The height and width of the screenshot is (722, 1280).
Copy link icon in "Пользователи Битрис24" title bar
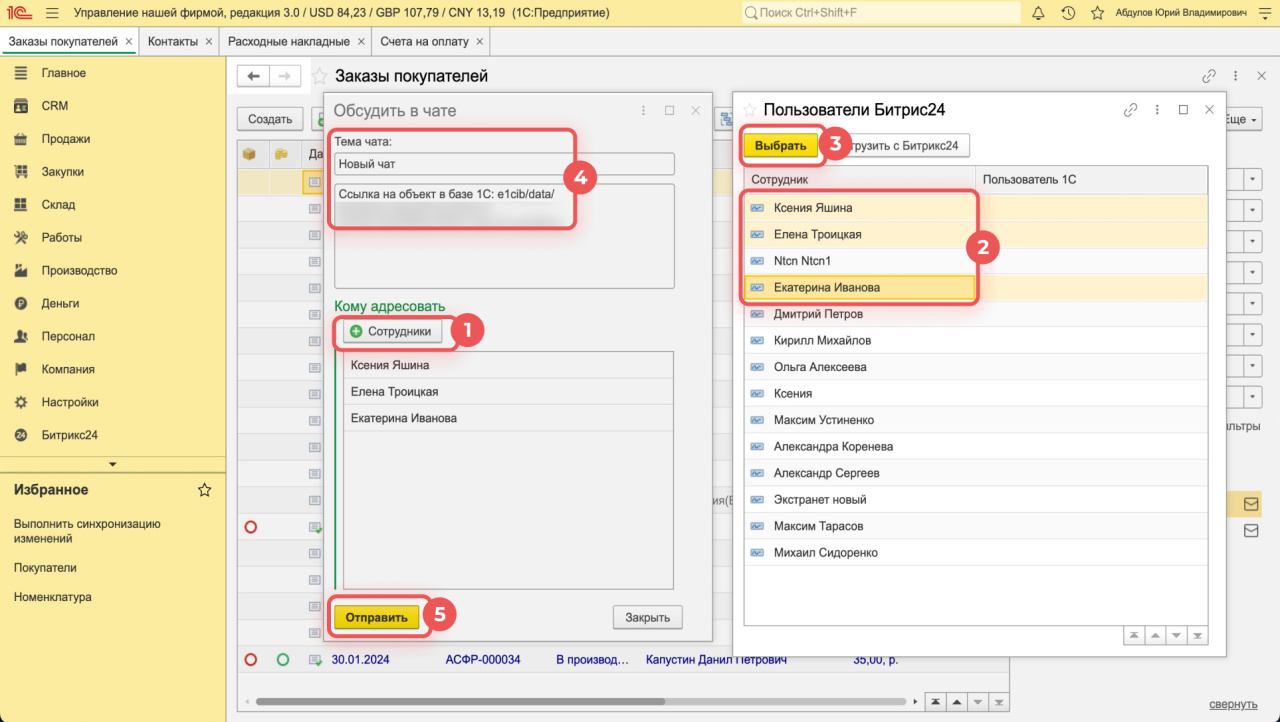1130,110
